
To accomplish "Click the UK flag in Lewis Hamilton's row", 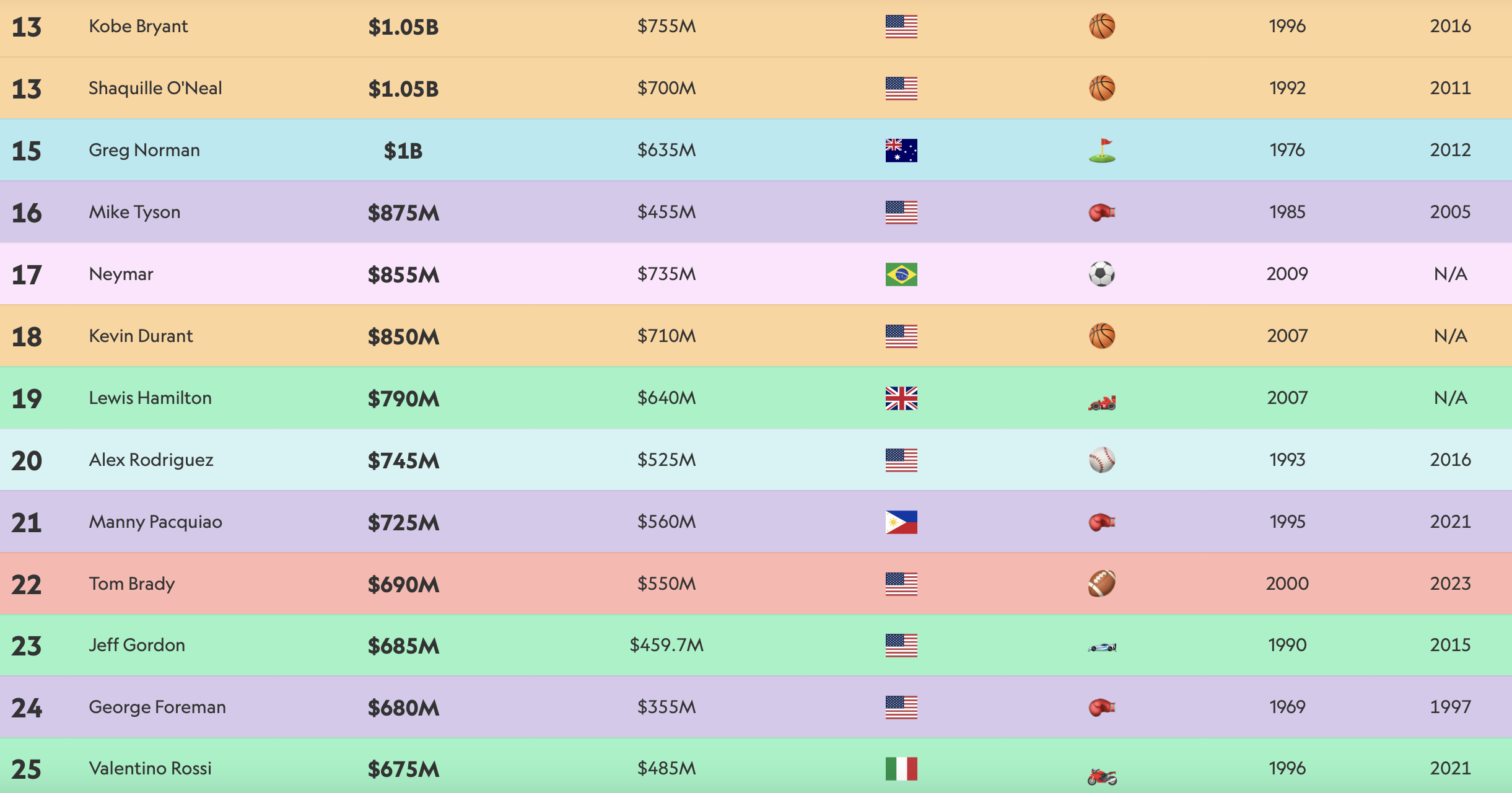I will (901, 398).
